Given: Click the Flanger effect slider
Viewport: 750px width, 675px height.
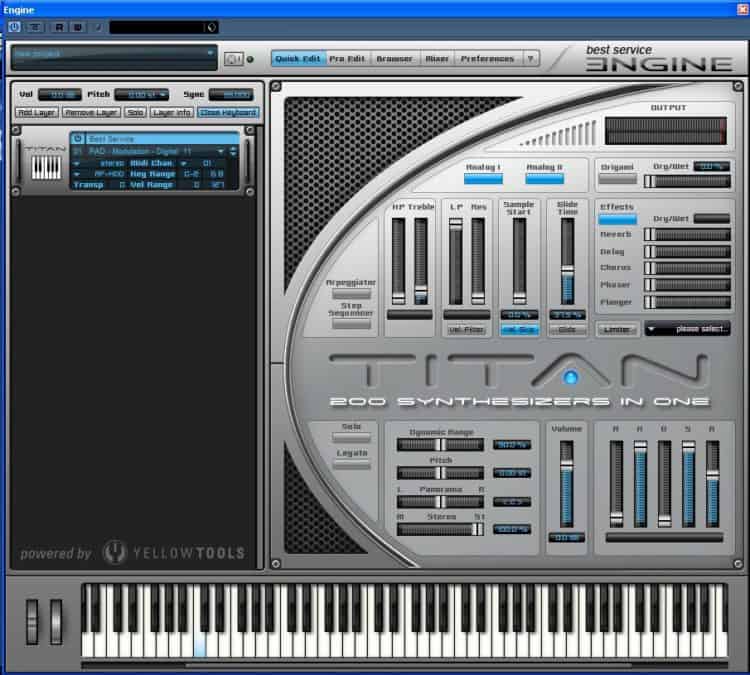Looking at the screenshot, I should tap(687, 302).
